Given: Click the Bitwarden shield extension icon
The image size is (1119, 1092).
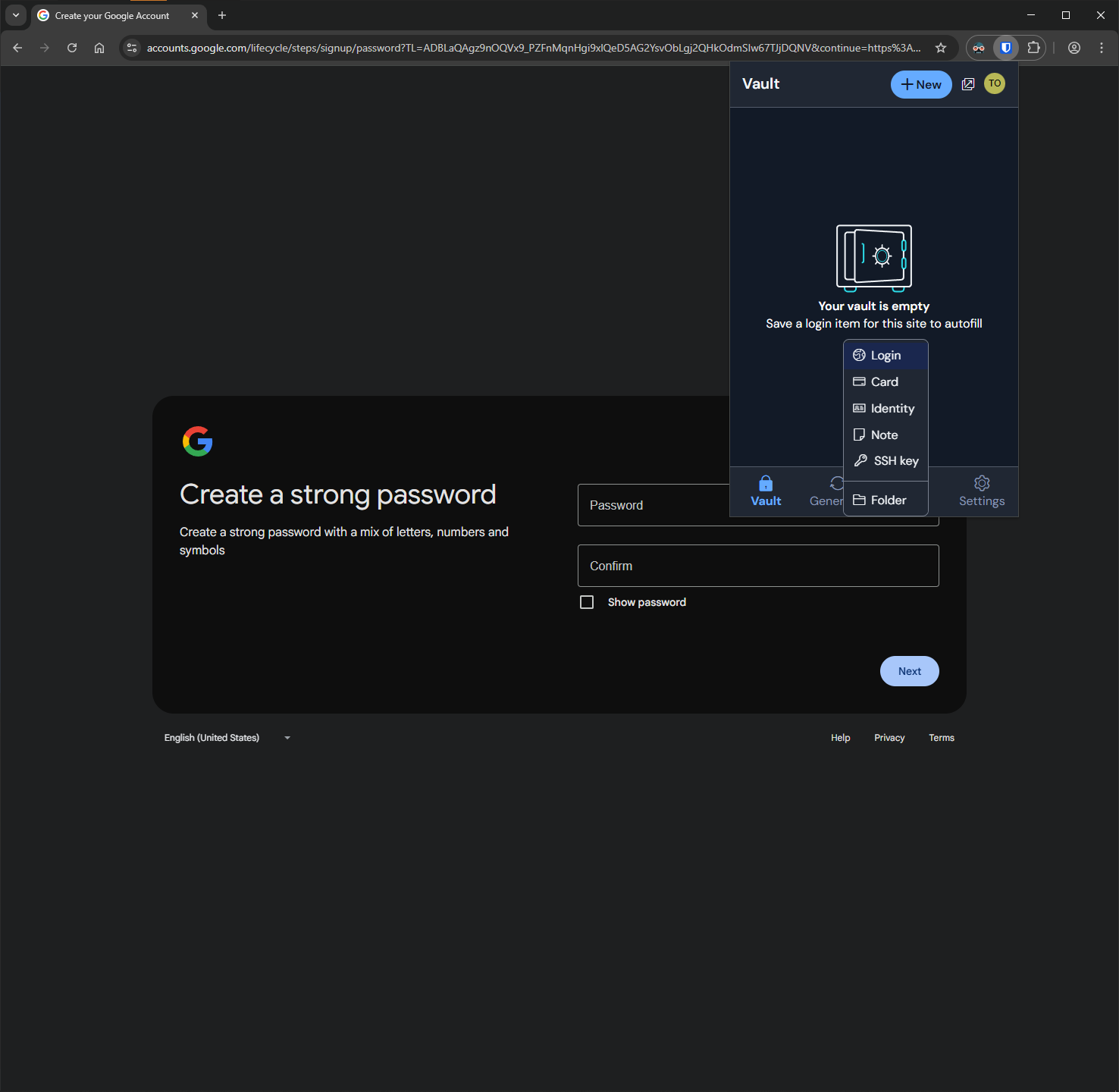Looking at the screenshot, I should click(x=1006, y=48).
